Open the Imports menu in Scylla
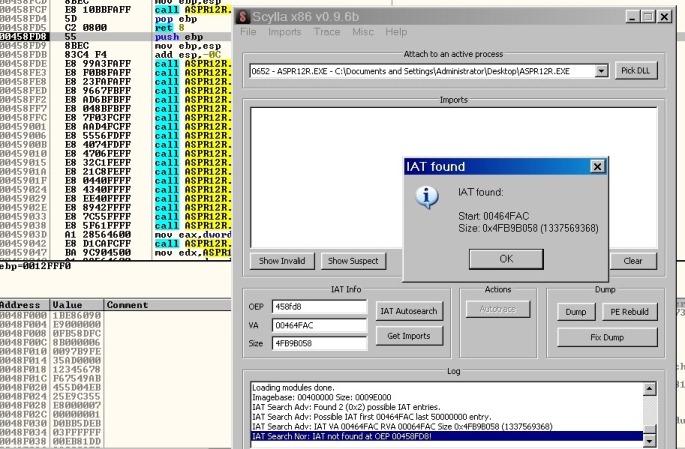685x449 pixels. coord(285,32)
